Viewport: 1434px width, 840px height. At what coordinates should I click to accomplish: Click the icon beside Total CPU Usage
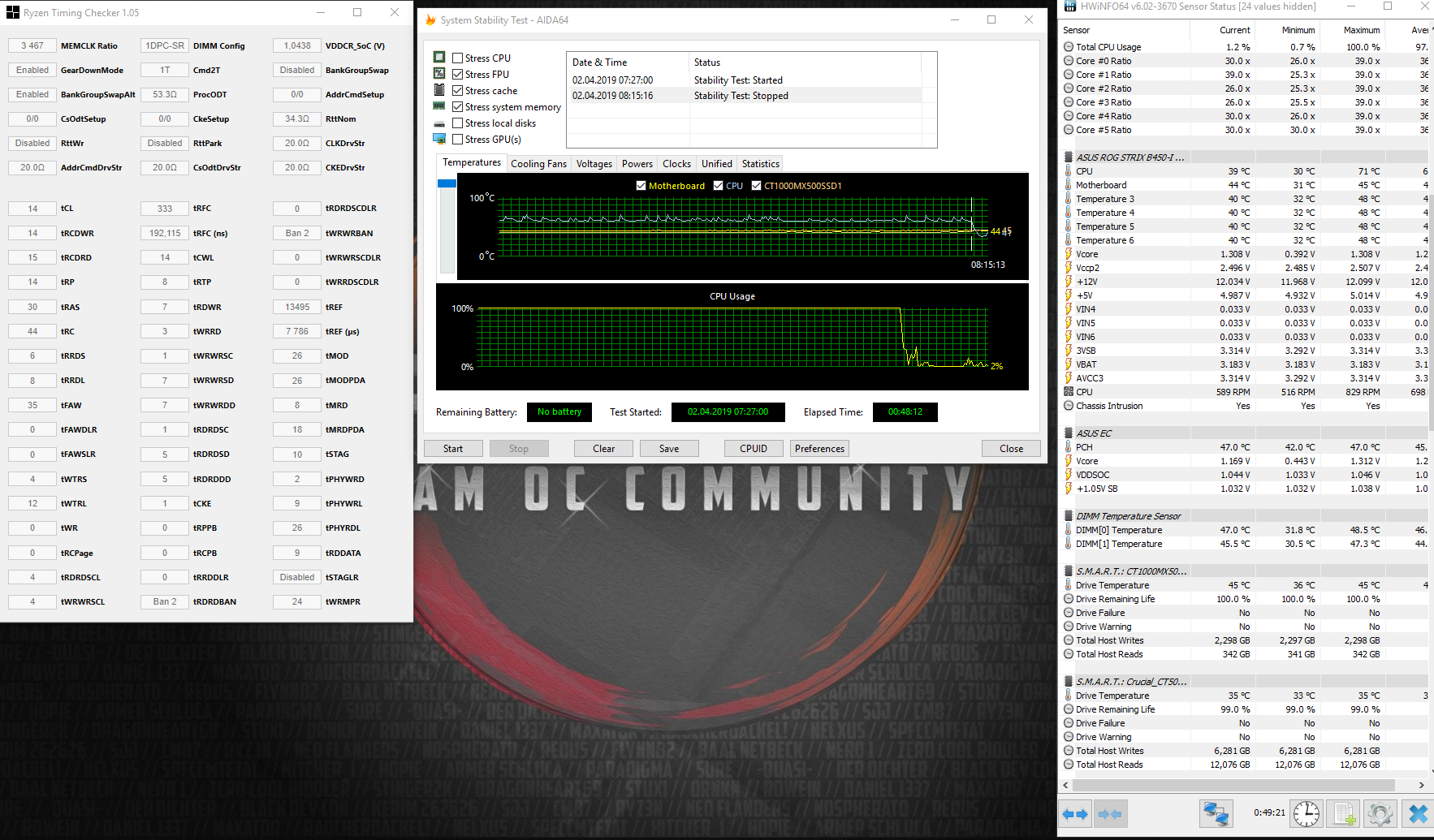[x=1069, y=47]
